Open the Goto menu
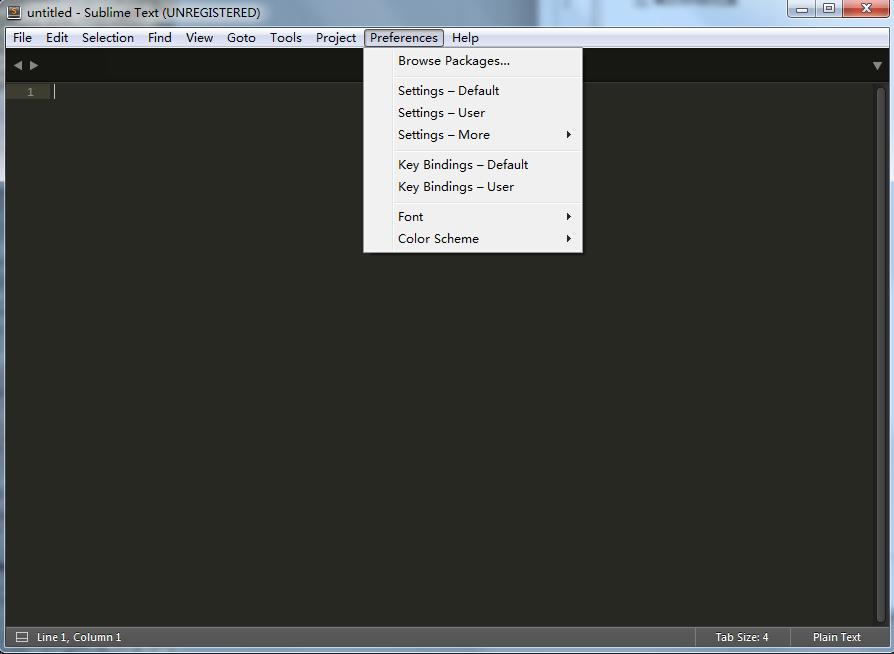The width and height of the screenshot is (894, 654). (x=241, y=38)
